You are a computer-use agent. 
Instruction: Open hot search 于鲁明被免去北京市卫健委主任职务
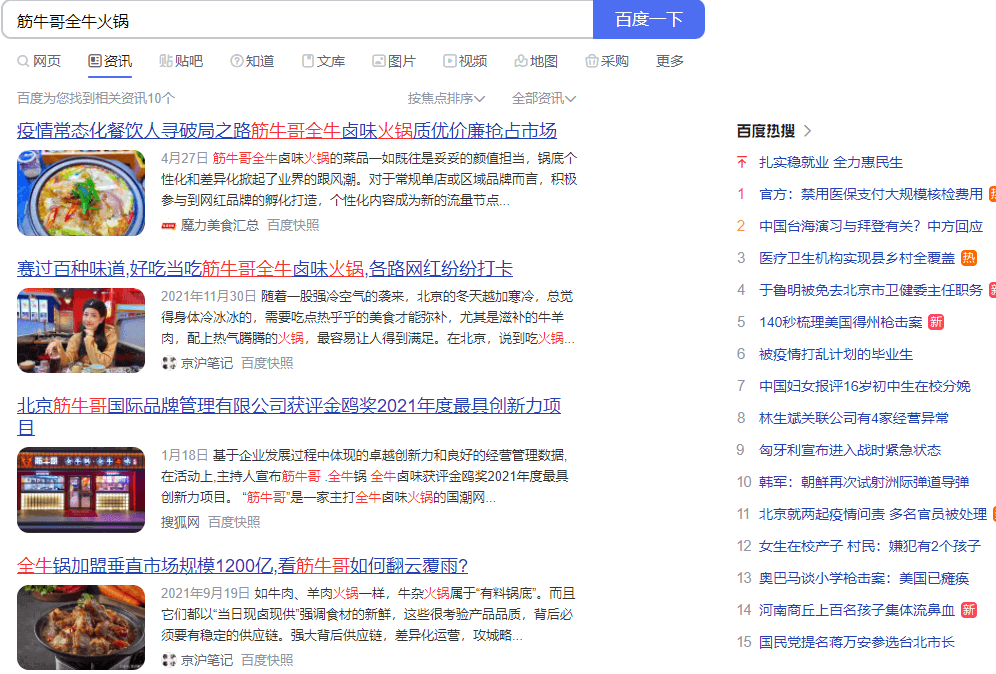point(871,290)
